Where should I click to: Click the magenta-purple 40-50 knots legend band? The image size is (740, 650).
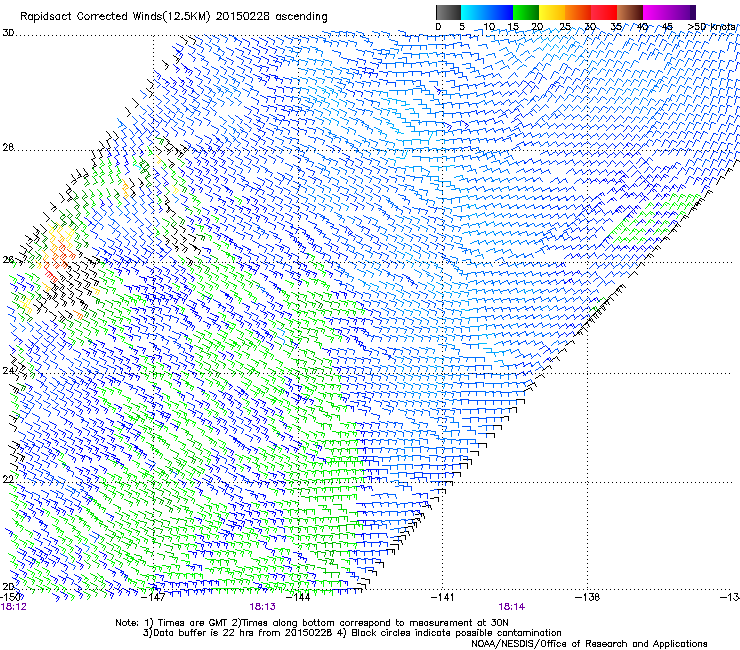[669, 12]
